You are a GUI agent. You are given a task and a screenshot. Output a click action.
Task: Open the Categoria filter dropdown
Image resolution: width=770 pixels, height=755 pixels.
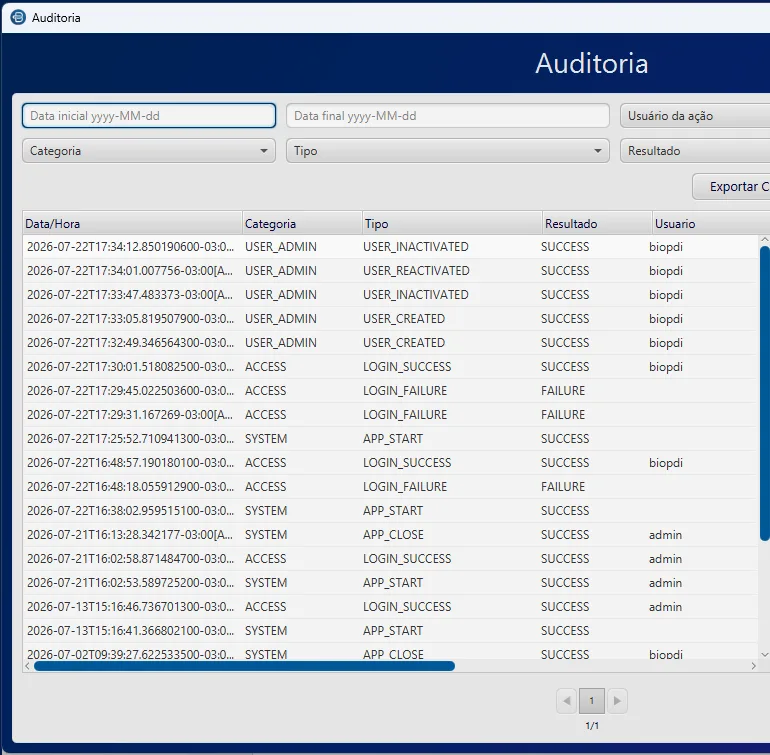[x=149, y=151]
